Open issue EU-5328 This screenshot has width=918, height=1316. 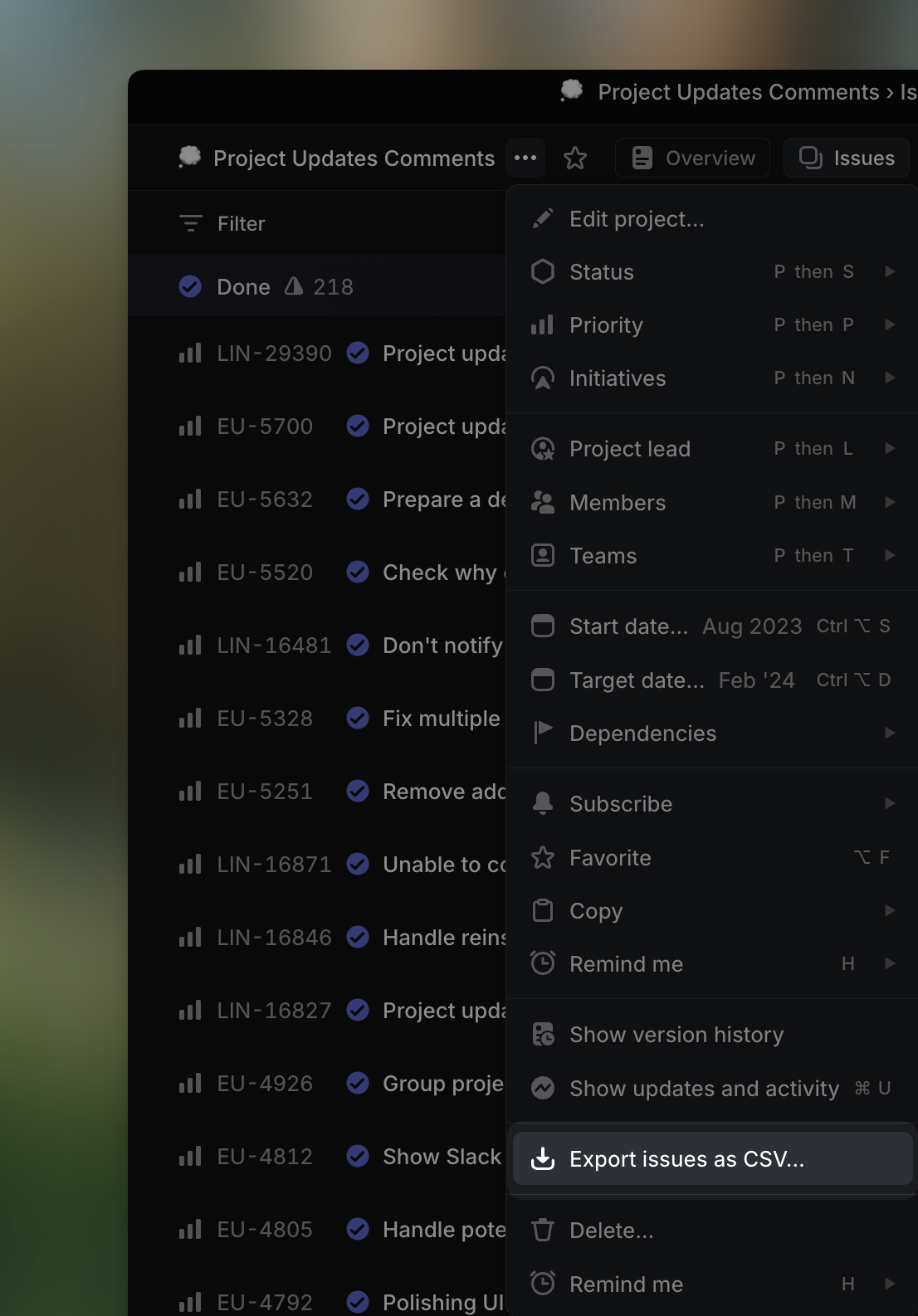(265, 719)
